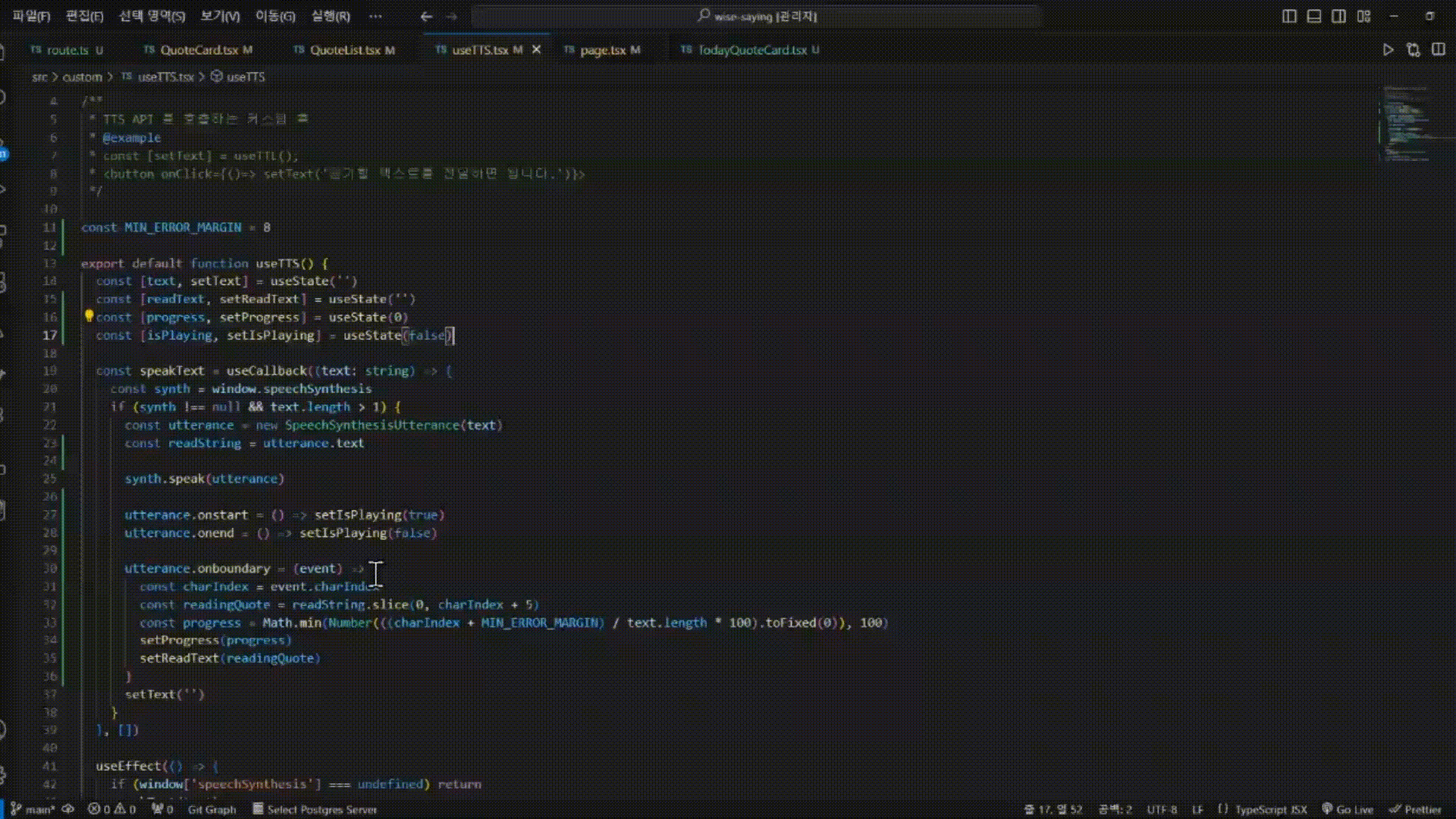Image resolution: width=1456 pixels, height=819 pixels.
Task: Click the MIN_ERROR_MARGIN constant on line 11
Action: tap(183, 227)
